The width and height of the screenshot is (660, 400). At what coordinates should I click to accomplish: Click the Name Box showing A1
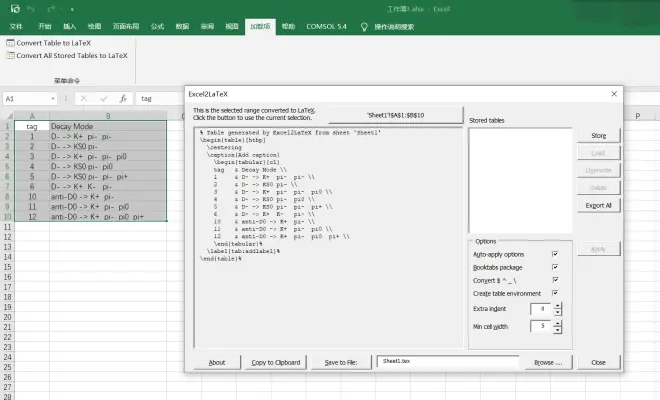tap(26, 99)
